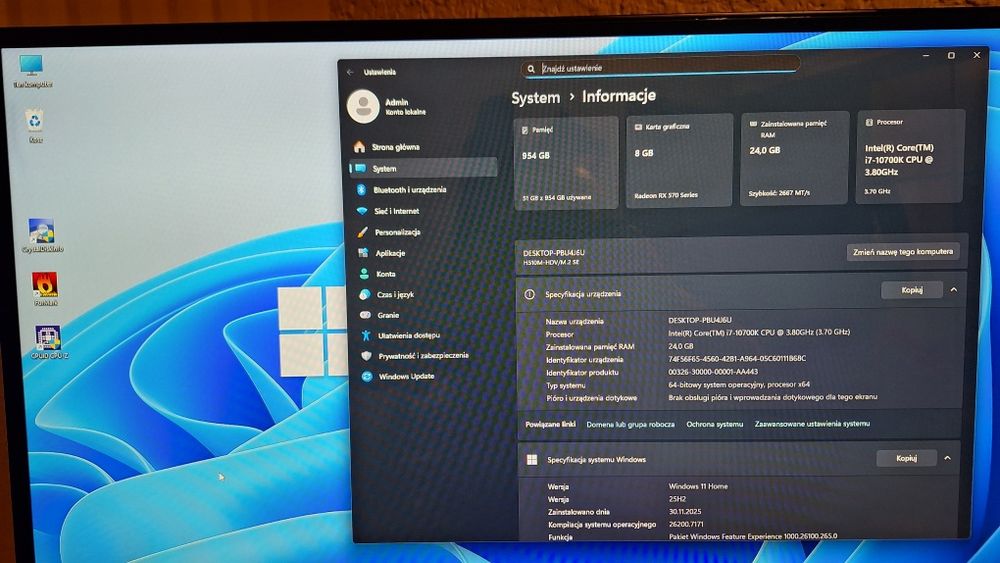Click the 30.11.2025 install date
The image size is (1000, 563).
coord(684,512)
